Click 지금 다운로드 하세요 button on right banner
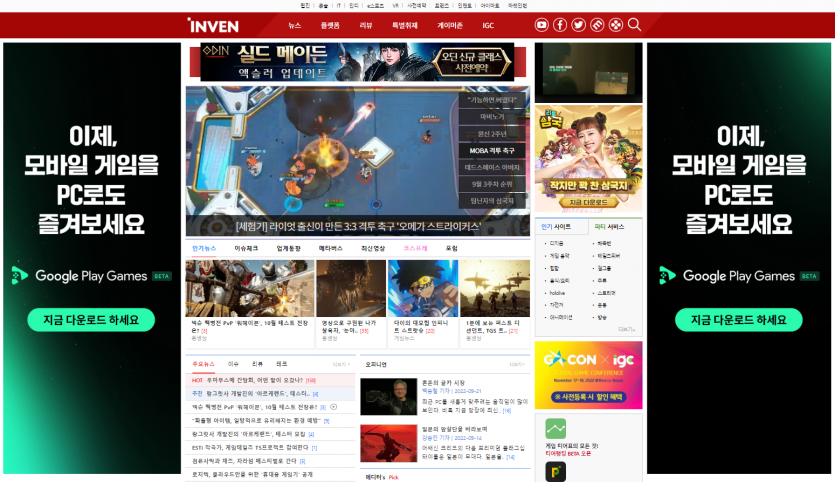 coord(739,320)
